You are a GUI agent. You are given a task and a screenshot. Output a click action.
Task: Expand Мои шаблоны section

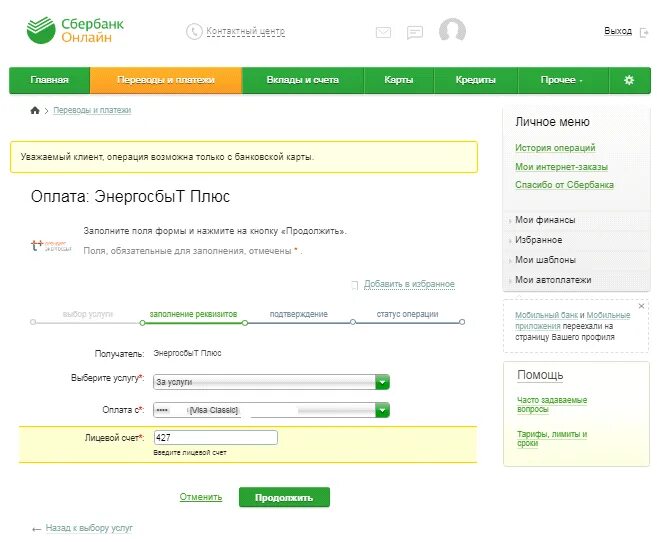coord(545,260)
